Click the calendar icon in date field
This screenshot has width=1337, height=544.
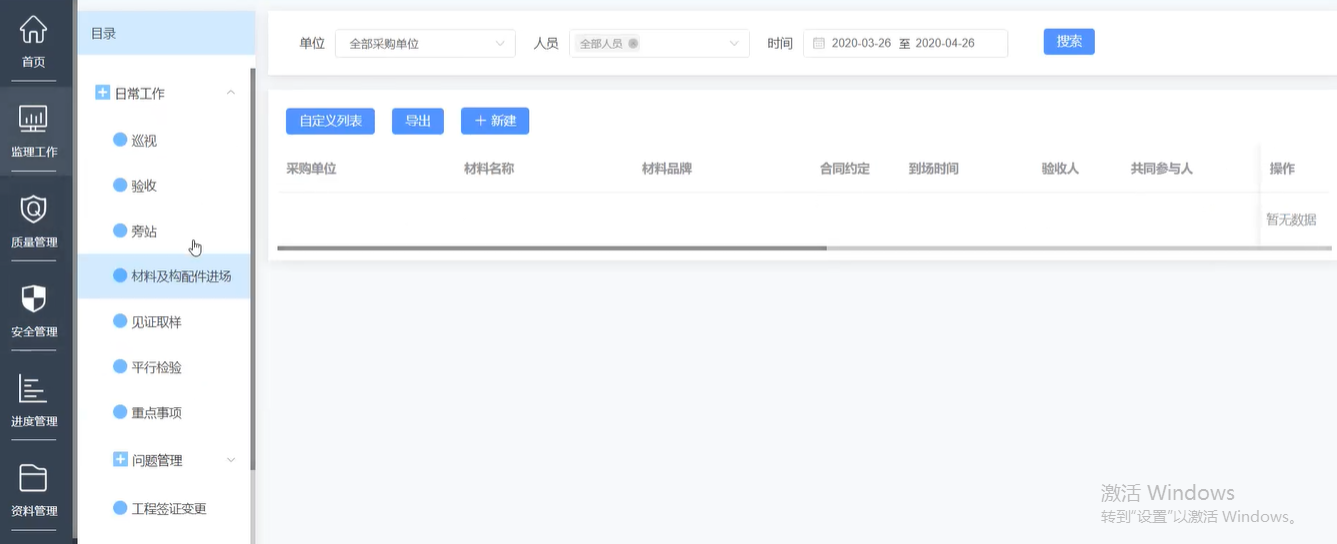(818, 43)
